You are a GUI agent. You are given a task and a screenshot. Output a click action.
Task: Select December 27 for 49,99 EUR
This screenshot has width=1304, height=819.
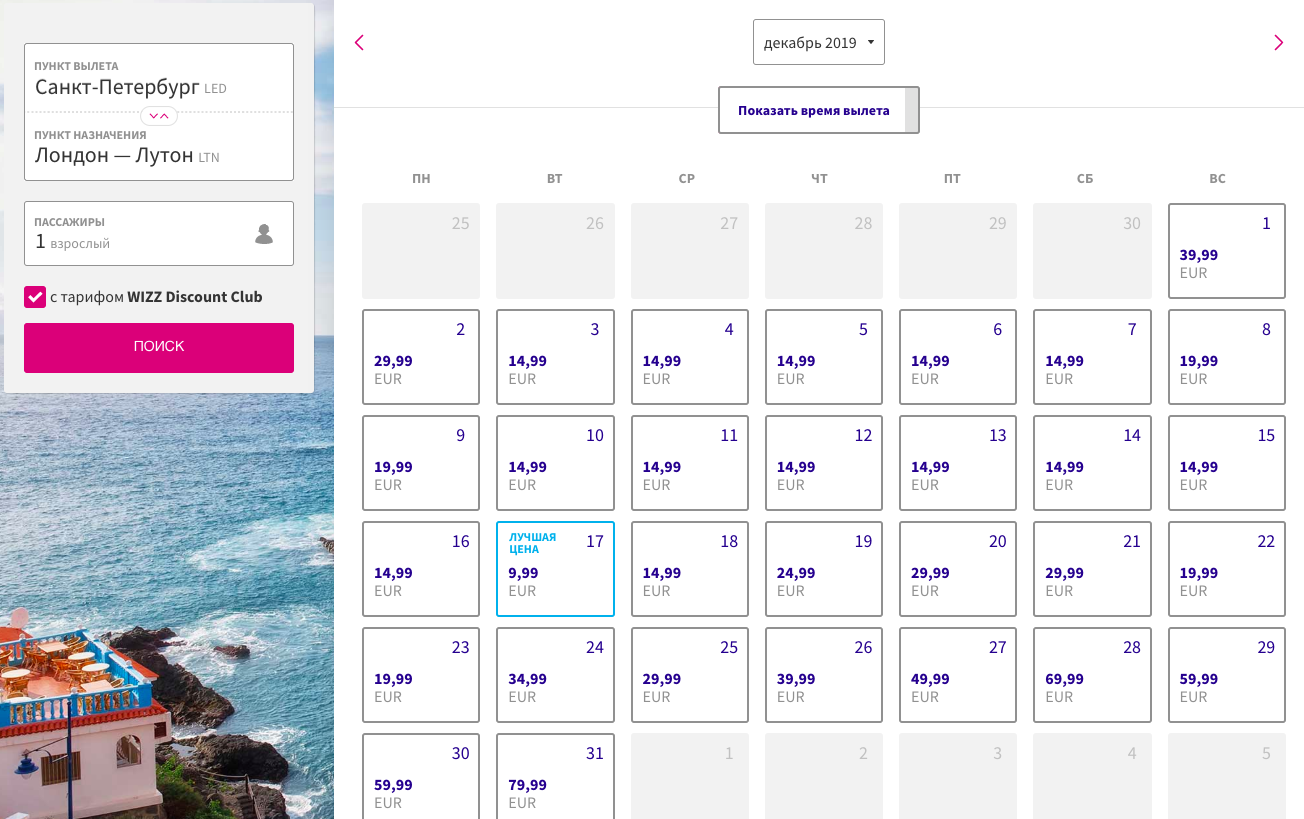point(958,675)
